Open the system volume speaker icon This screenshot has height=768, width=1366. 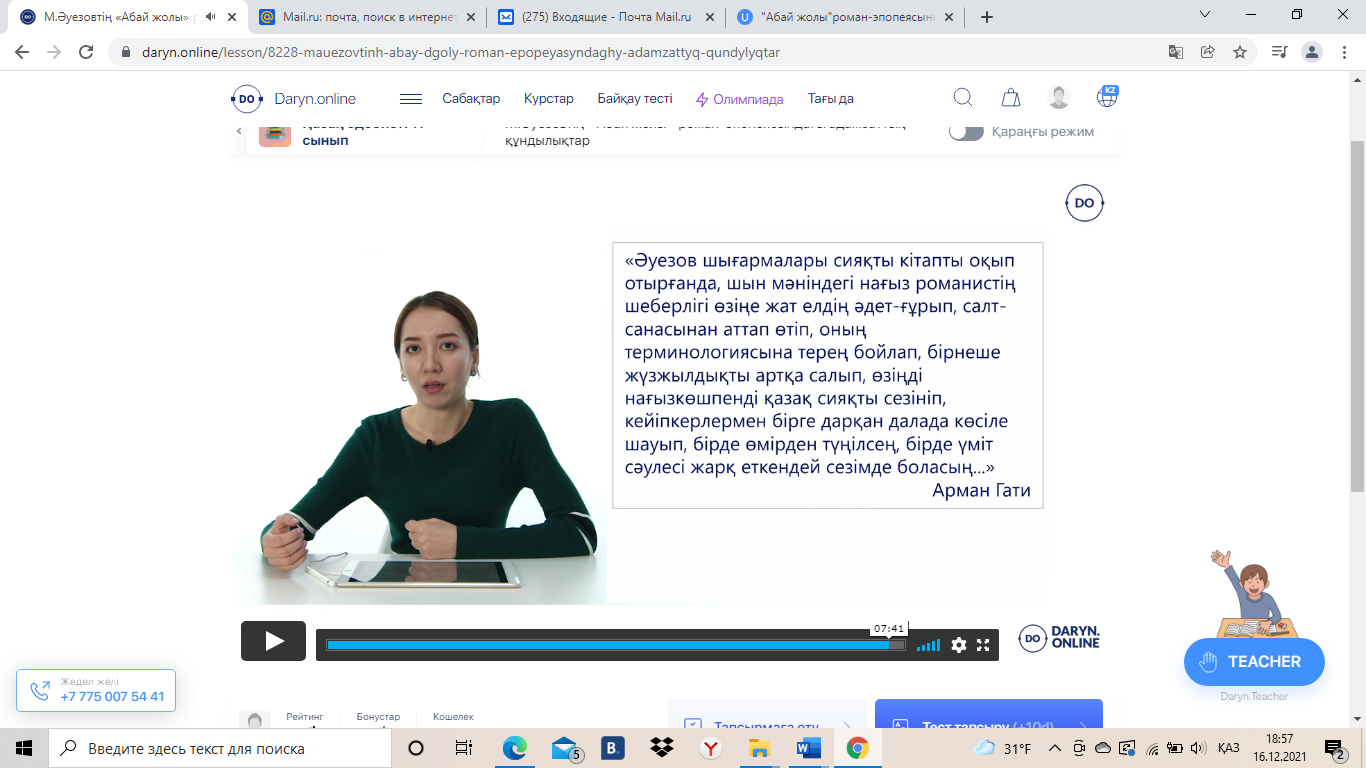(x=1198, y=748)
